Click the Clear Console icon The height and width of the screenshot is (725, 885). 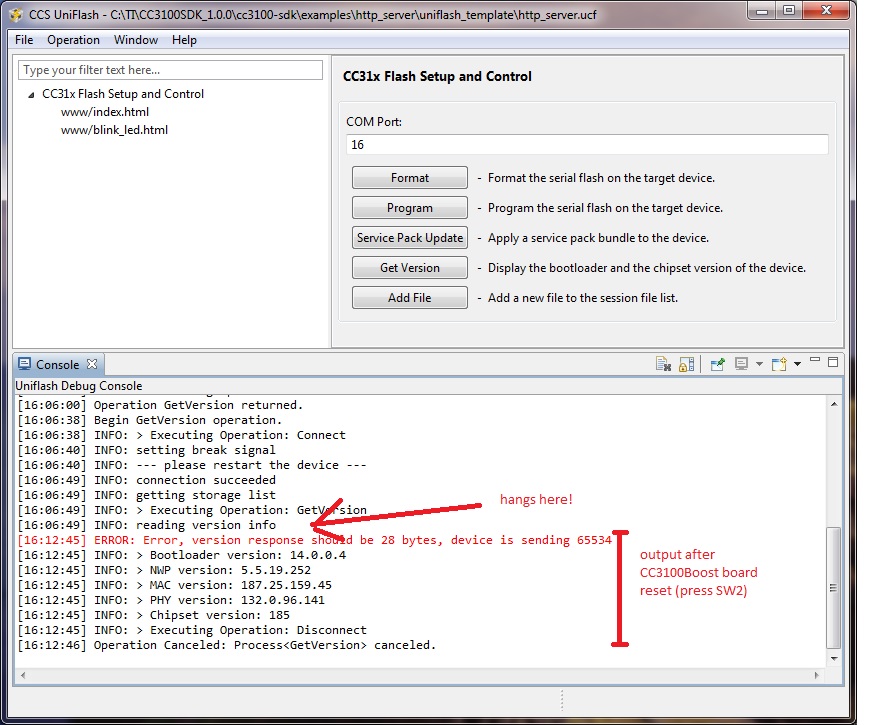point(663,364)
